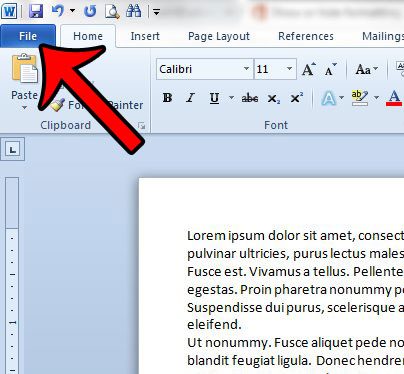Toggle strikethrough formatting
The image size is (404, 374).
click(x=250, y=98)
